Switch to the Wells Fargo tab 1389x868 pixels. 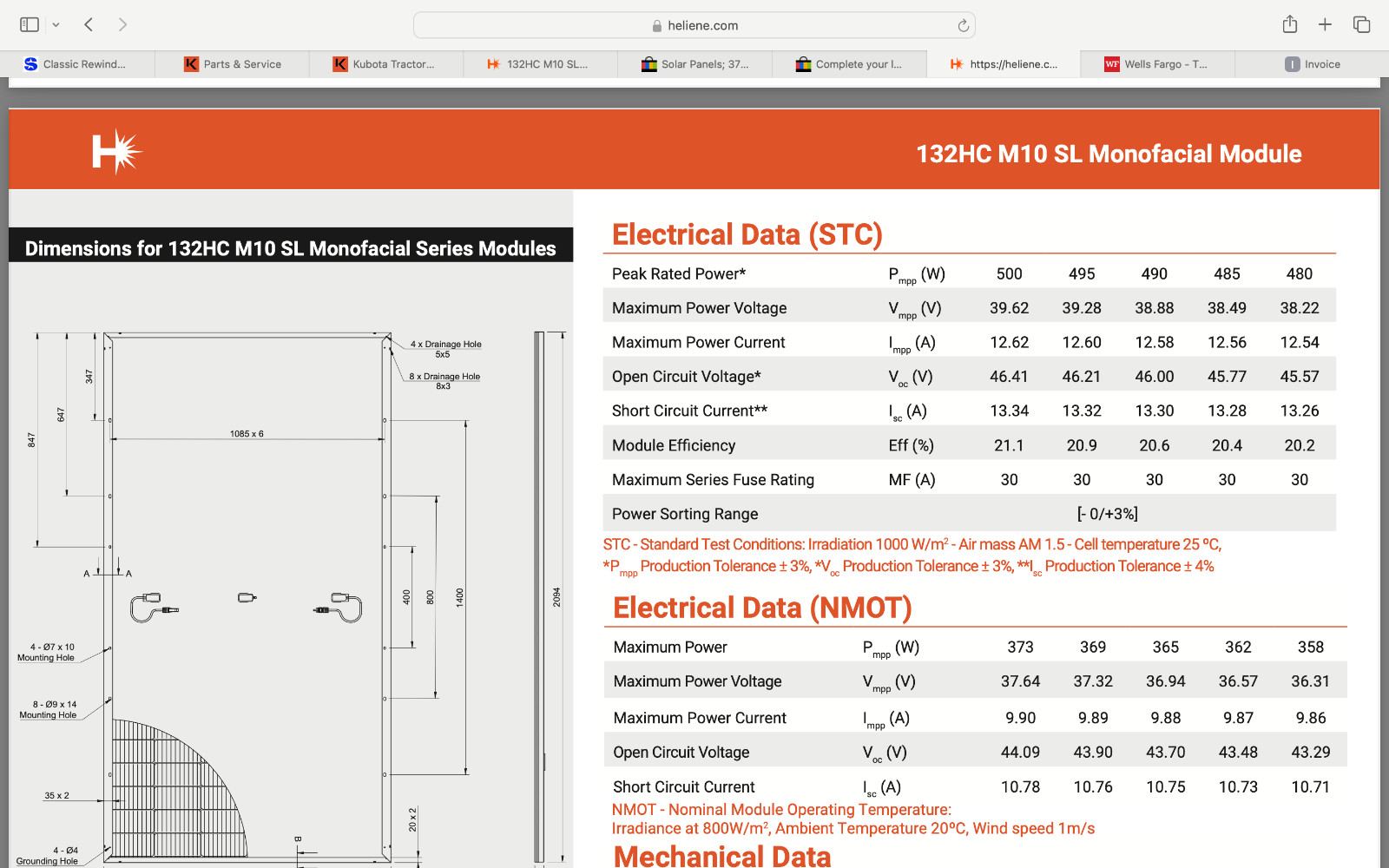pyautogui.click(x=1157, y=64)
